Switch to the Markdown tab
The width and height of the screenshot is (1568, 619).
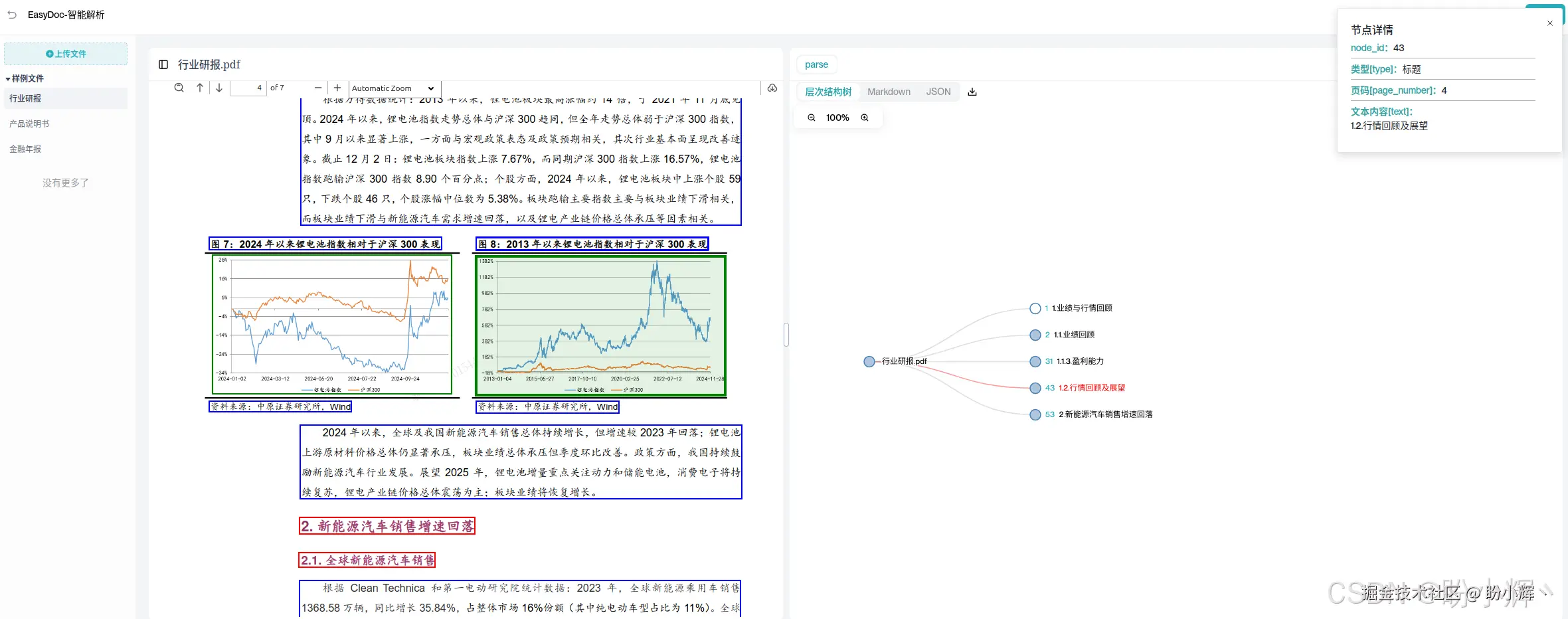click(889, 92)
